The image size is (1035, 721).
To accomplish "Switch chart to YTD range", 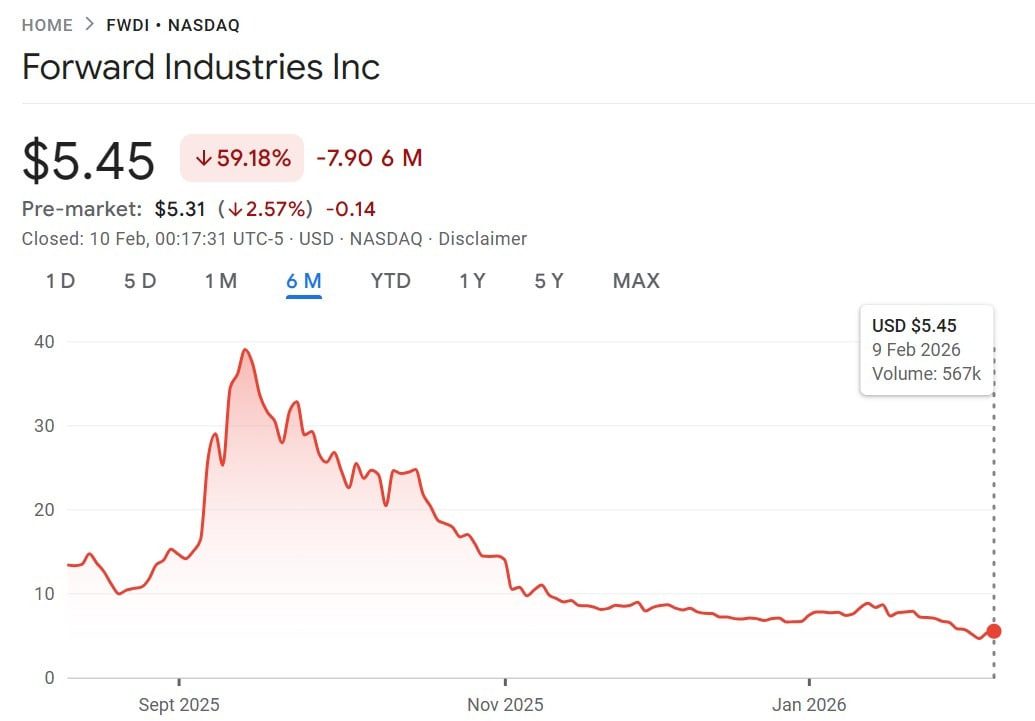I will tap(390, 281).
